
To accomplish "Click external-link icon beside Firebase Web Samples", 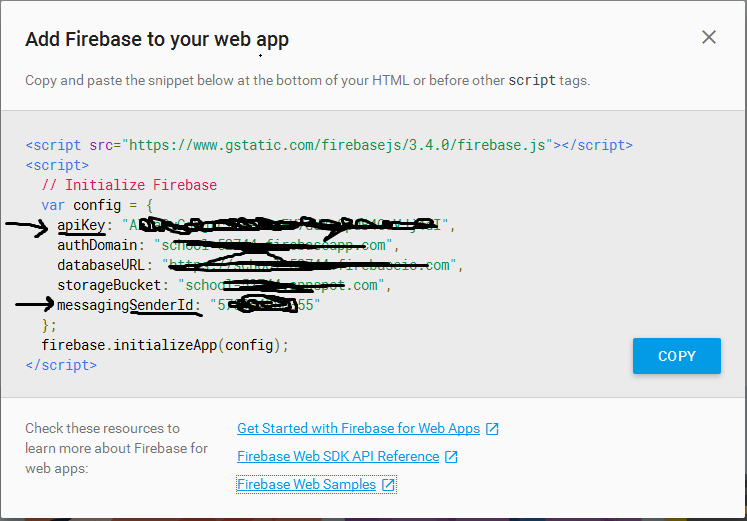I will pos(388,485).
